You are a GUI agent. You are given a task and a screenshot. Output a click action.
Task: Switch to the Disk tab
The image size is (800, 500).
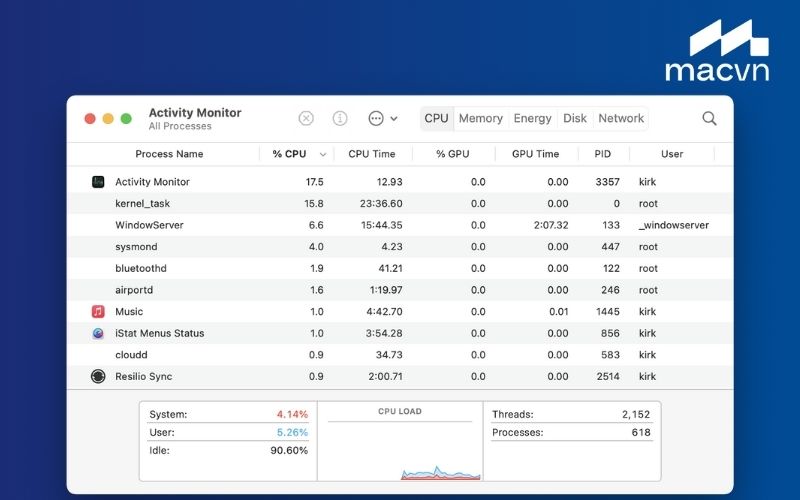(575, 118)
